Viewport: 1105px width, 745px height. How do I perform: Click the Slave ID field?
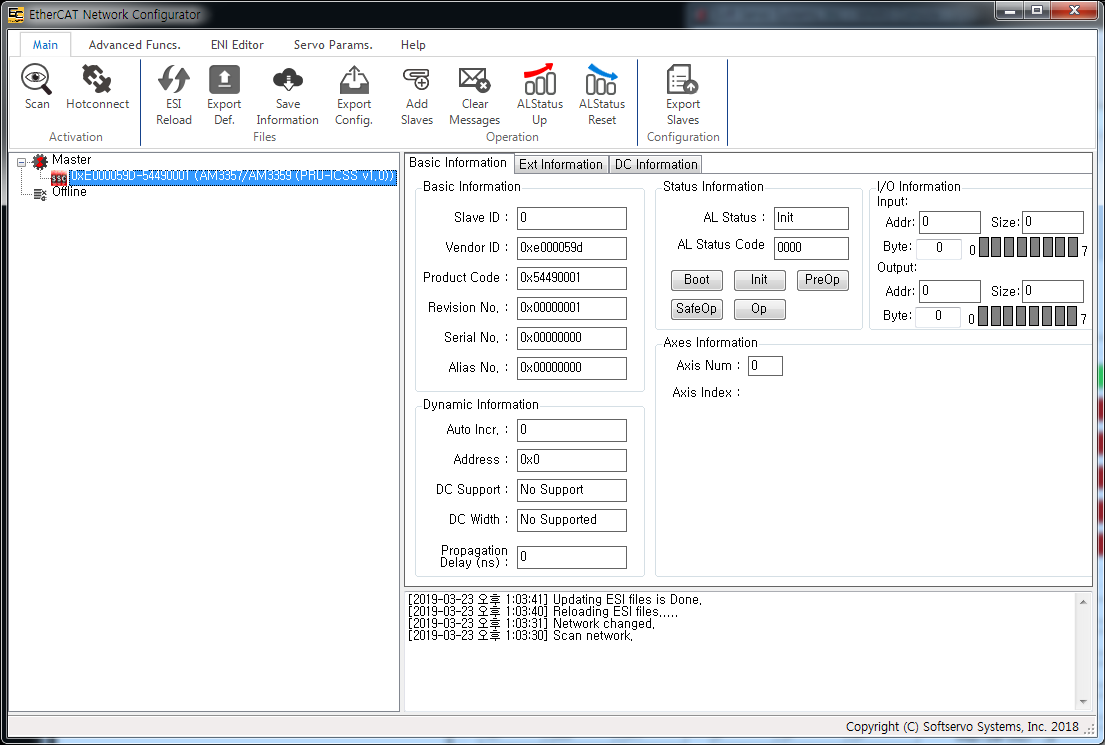coord(572,218)
